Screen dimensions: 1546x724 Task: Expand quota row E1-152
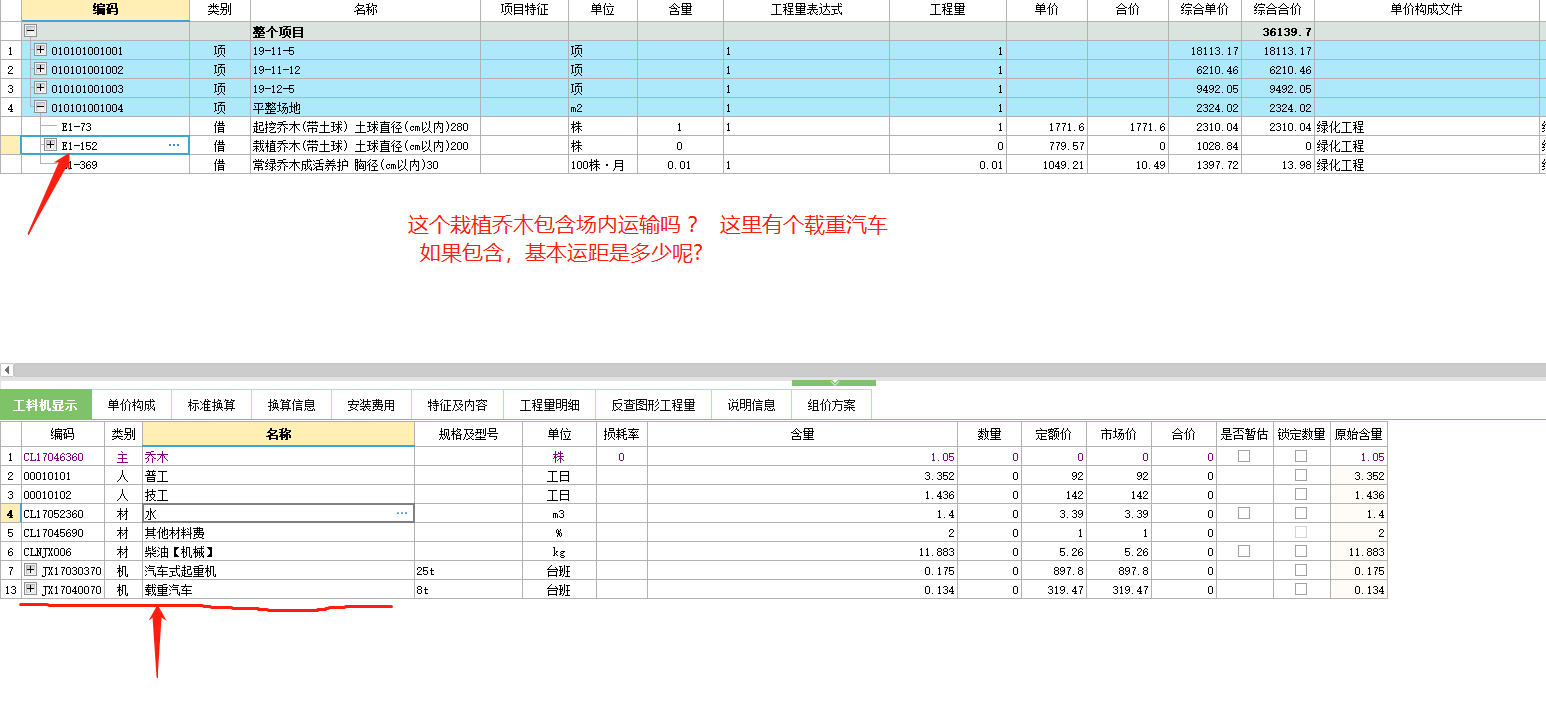tap(50, 145)
